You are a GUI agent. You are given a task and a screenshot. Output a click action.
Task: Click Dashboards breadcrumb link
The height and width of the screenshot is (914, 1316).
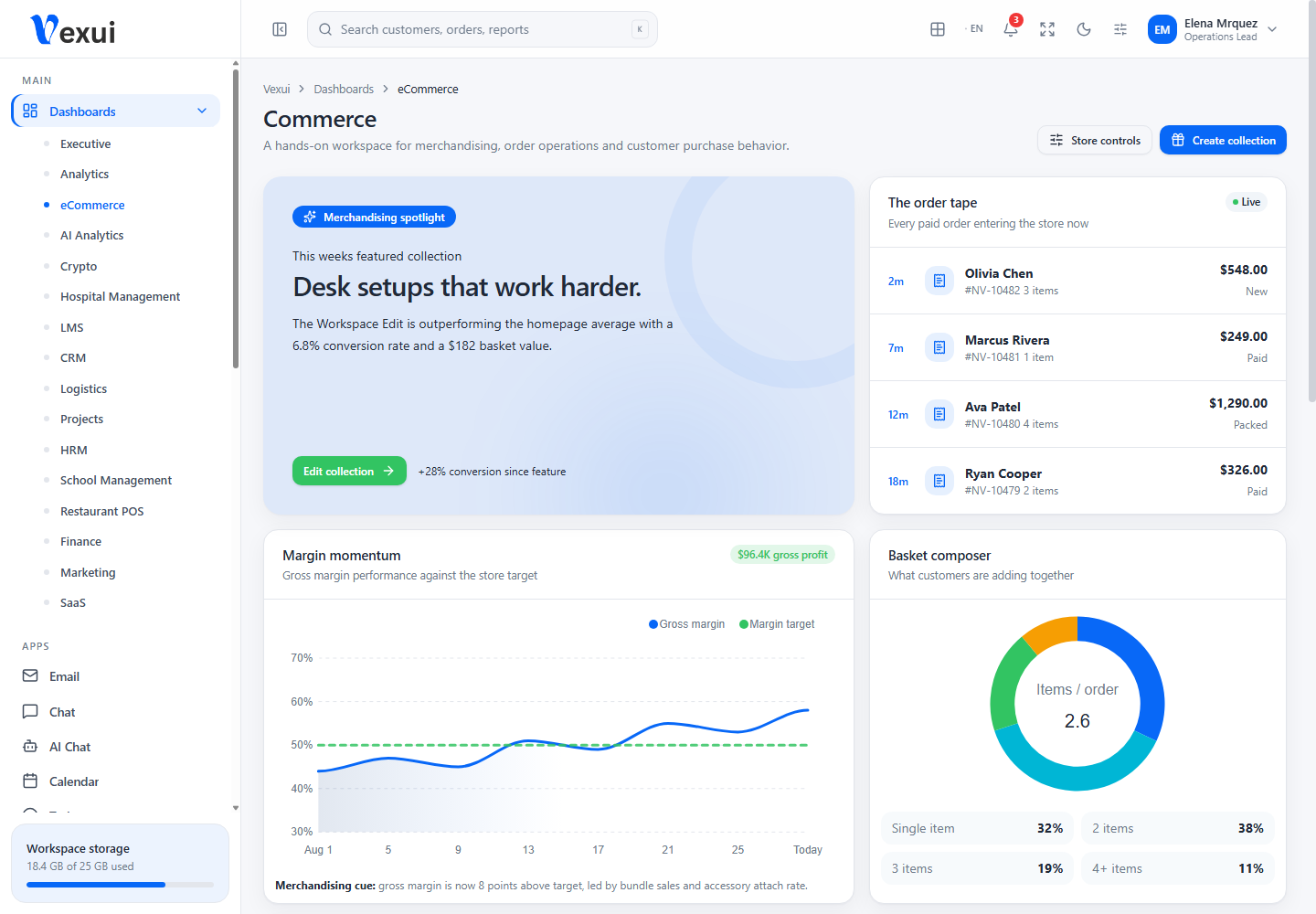(344, 89)
